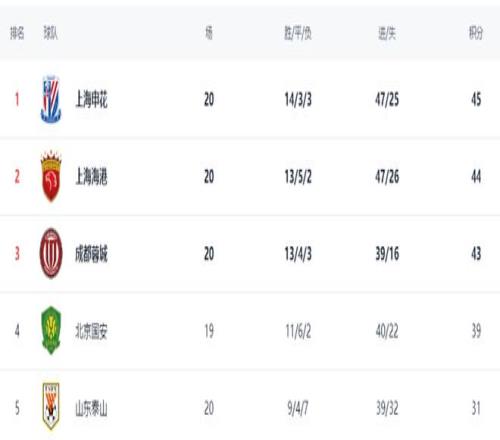Click Shanghai Shenhua's 45 points value

pos(476,99)
